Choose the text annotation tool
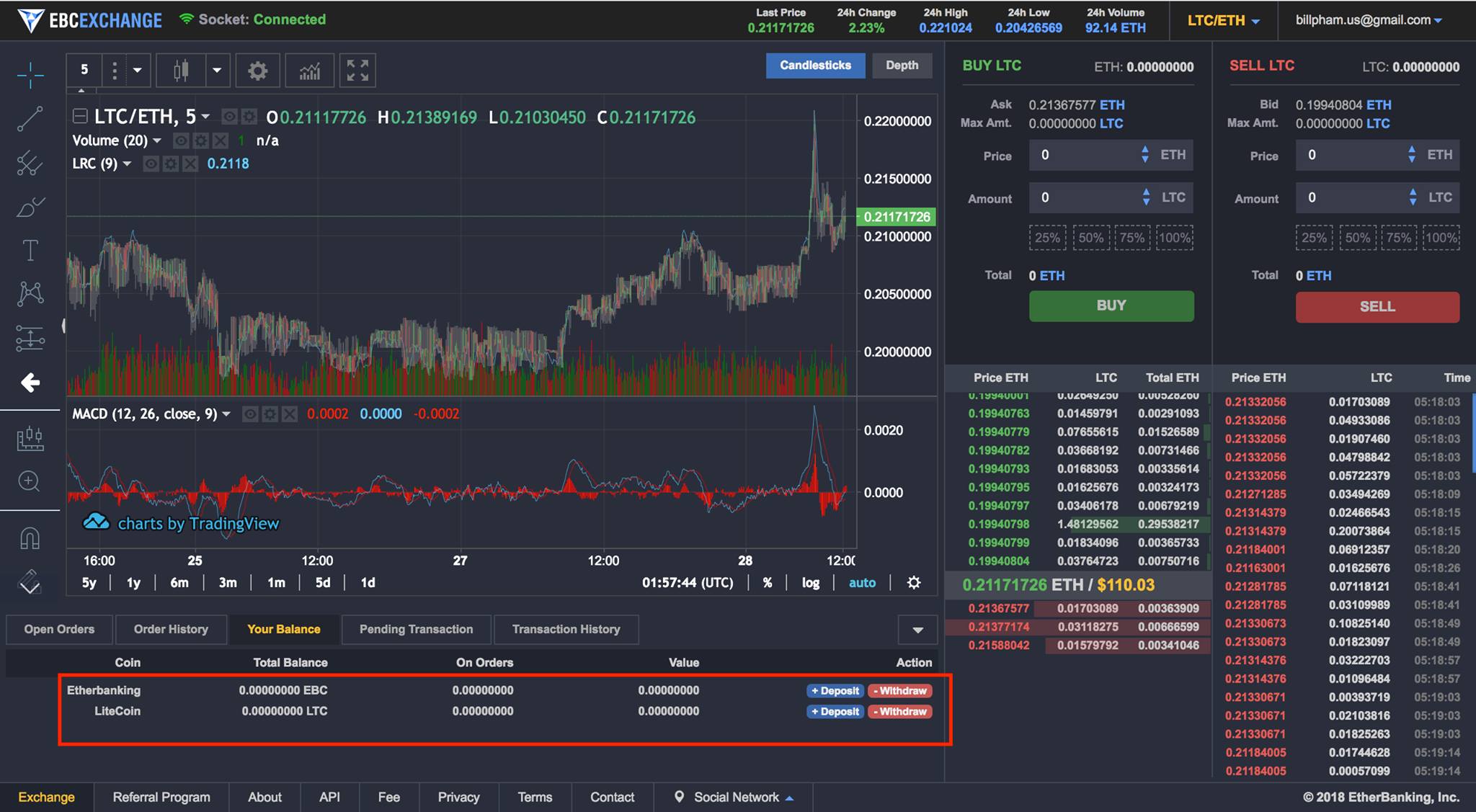 click(30, 250)
